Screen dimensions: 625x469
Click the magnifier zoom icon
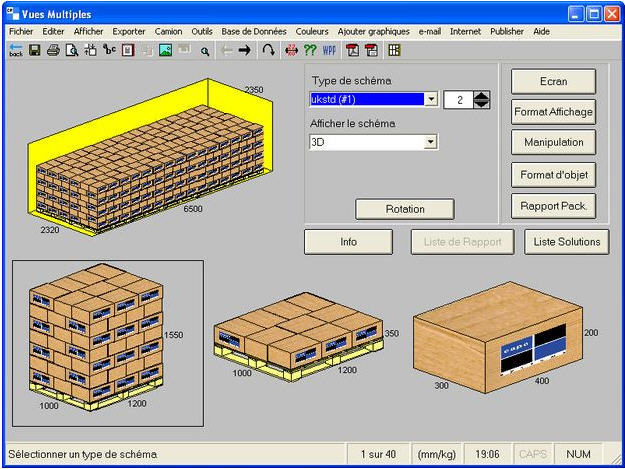205,50
